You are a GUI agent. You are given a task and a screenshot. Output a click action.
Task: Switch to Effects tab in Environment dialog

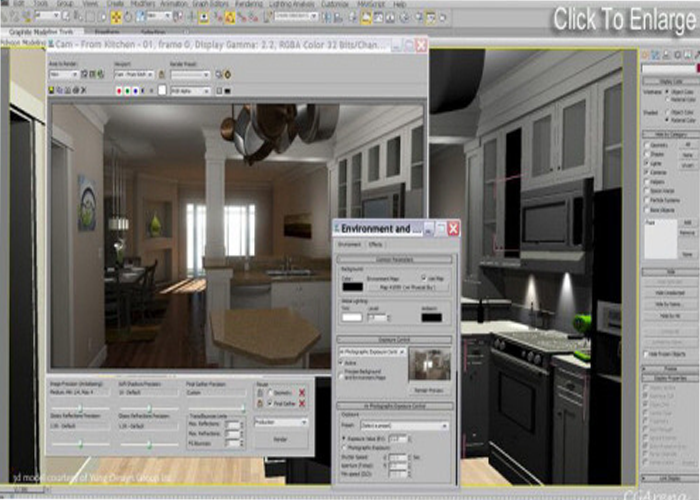click(x=375, y=245)
